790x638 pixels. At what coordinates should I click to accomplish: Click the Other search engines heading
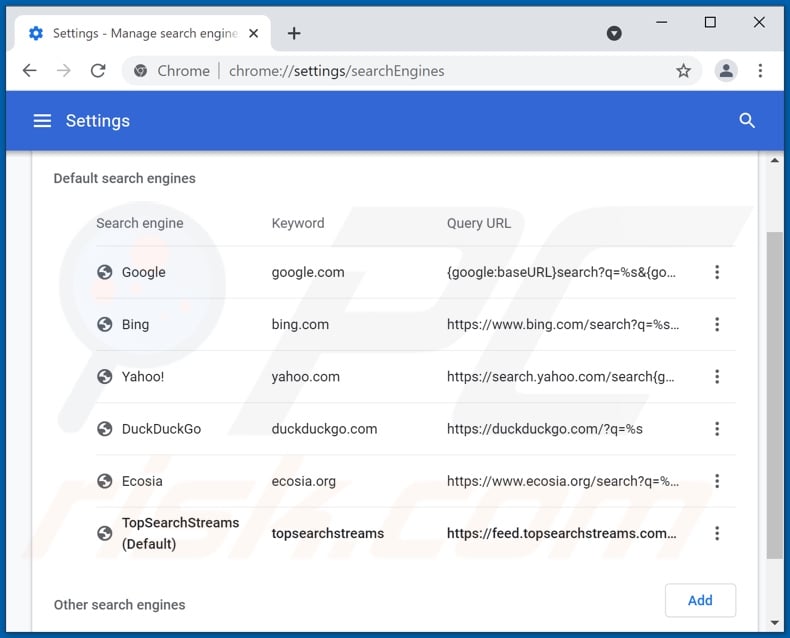[119, 605]
